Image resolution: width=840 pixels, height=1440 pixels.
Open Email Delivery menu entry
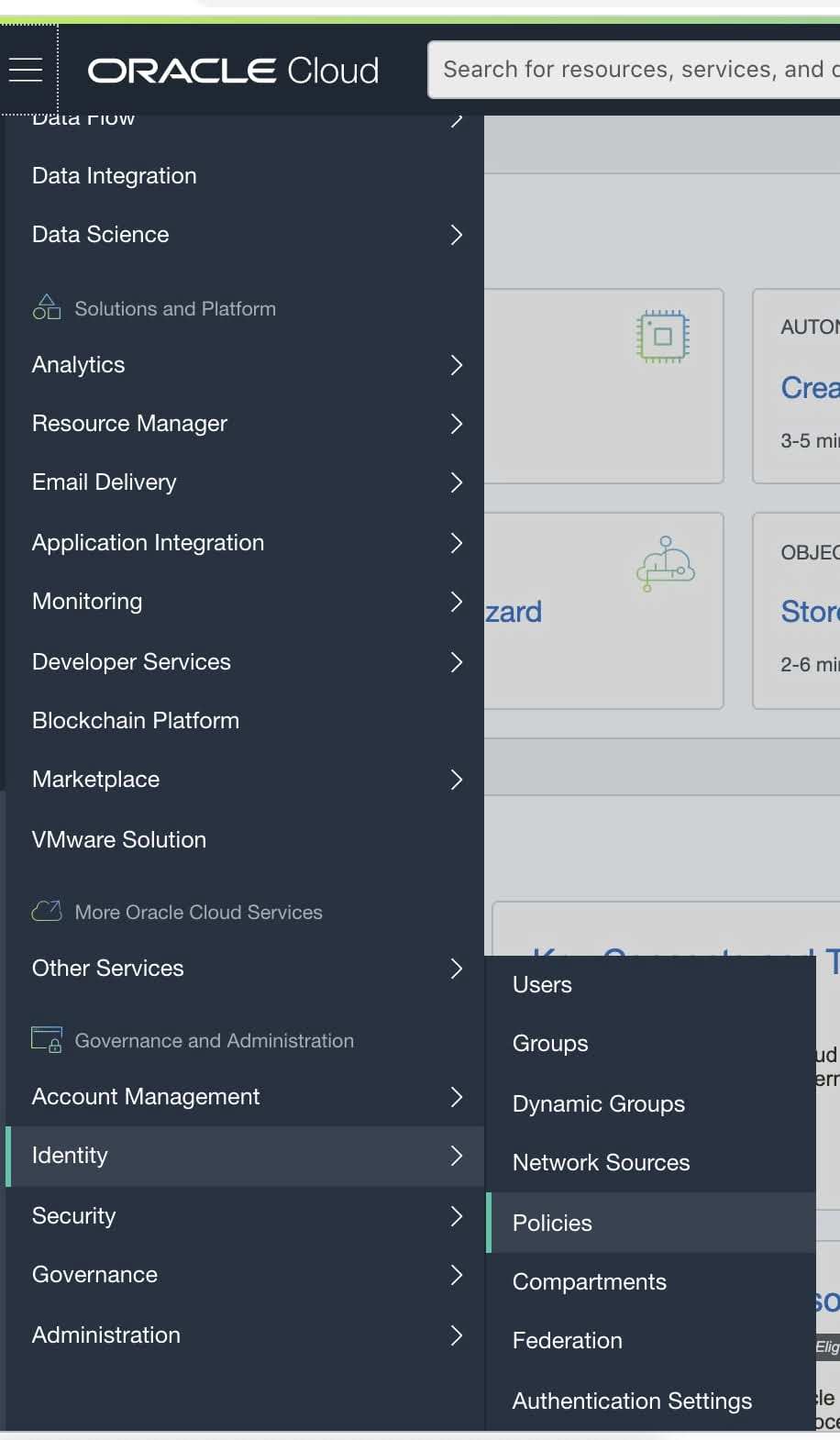[x=105, y=482]
